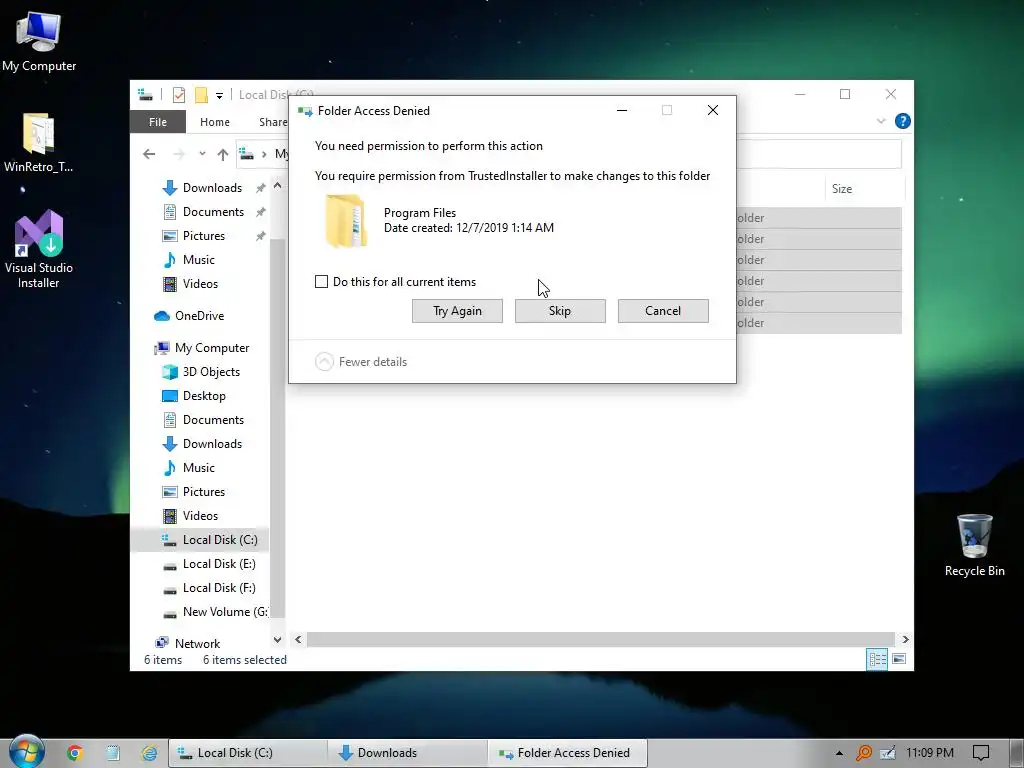This screenshot has height=768, width=1024.
Task: Expand the ribbon with the chevron
Action: 881,121
